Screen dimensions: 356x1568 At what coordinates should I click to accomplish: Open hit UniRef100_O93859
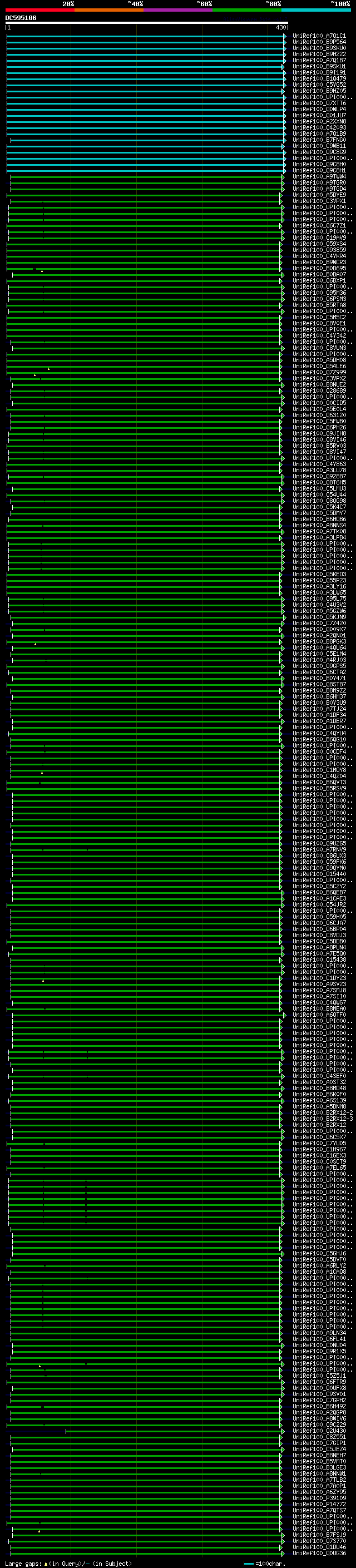[319, 250]
